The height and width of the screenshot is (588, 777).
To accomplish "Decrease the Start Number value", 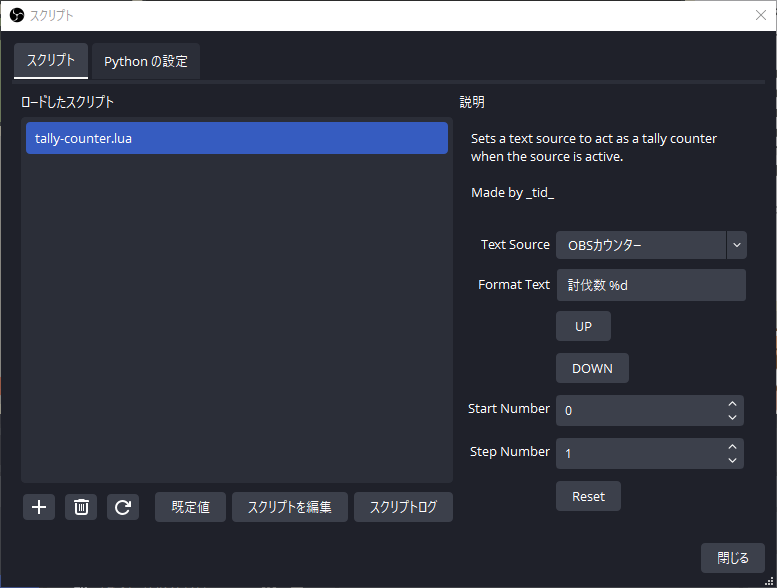I will [732, 417].
